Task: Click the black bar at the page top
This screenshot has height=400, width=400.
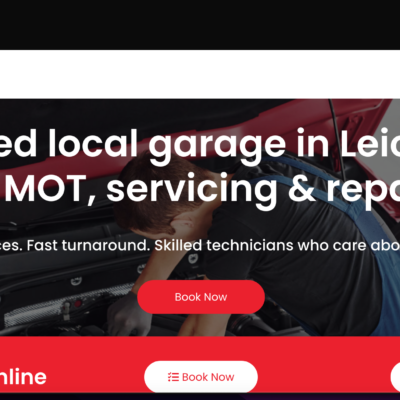Action: click(200, 25)
